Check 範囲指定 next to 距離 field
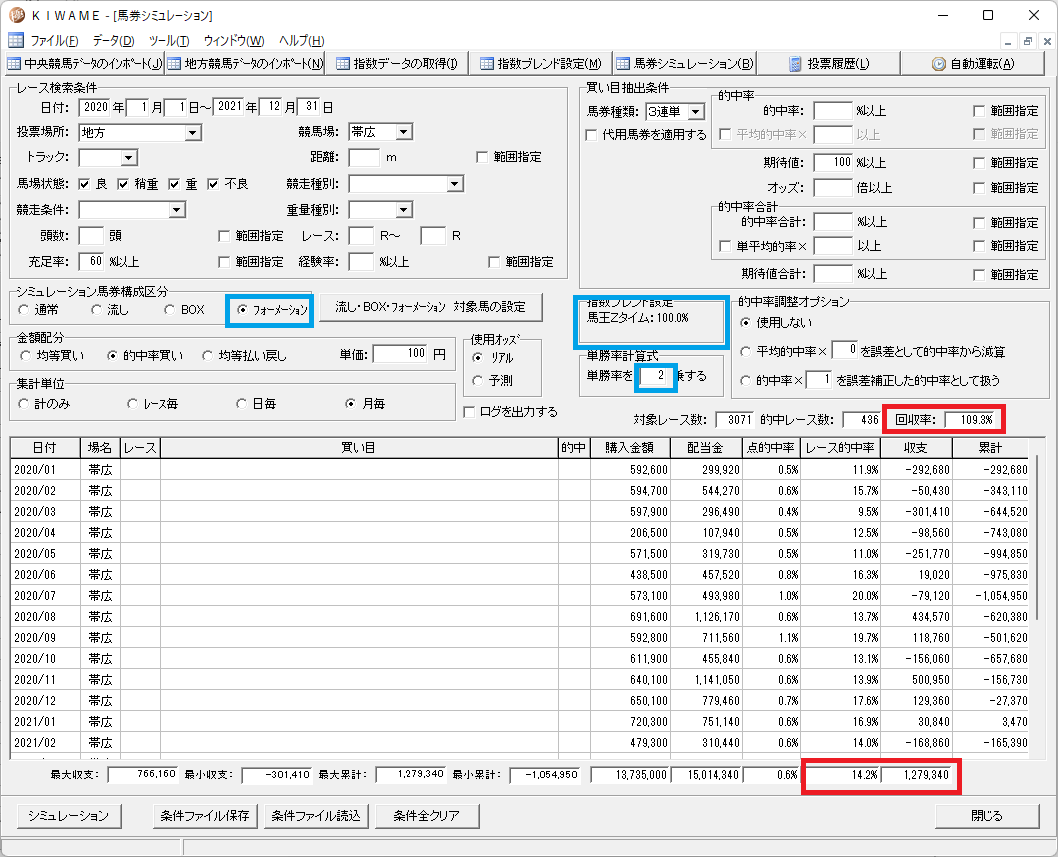1058x857 pixels. point(482,157)
